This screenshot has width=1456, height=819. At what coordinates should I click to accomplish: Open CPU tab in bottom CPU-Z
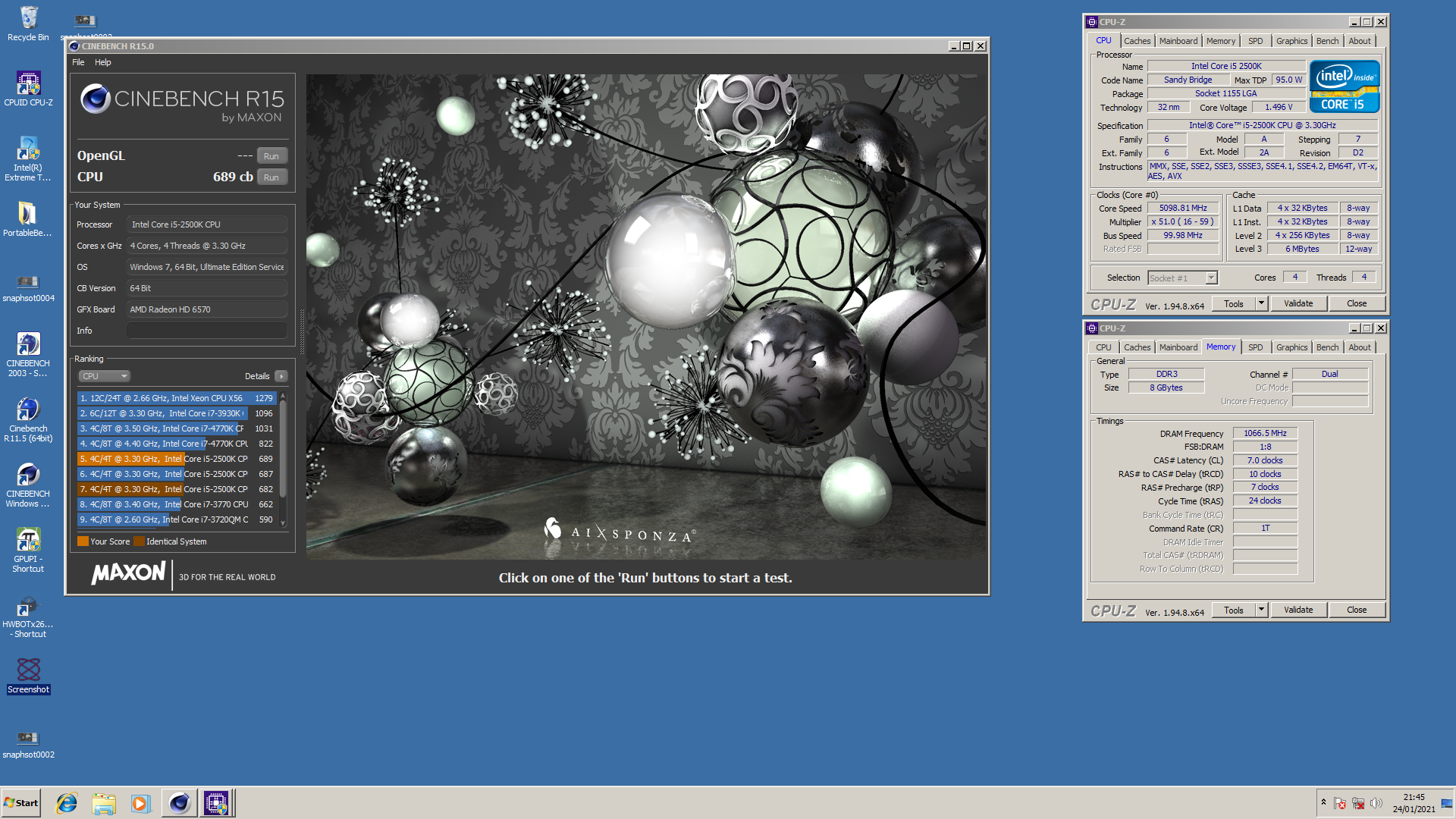1103,347
